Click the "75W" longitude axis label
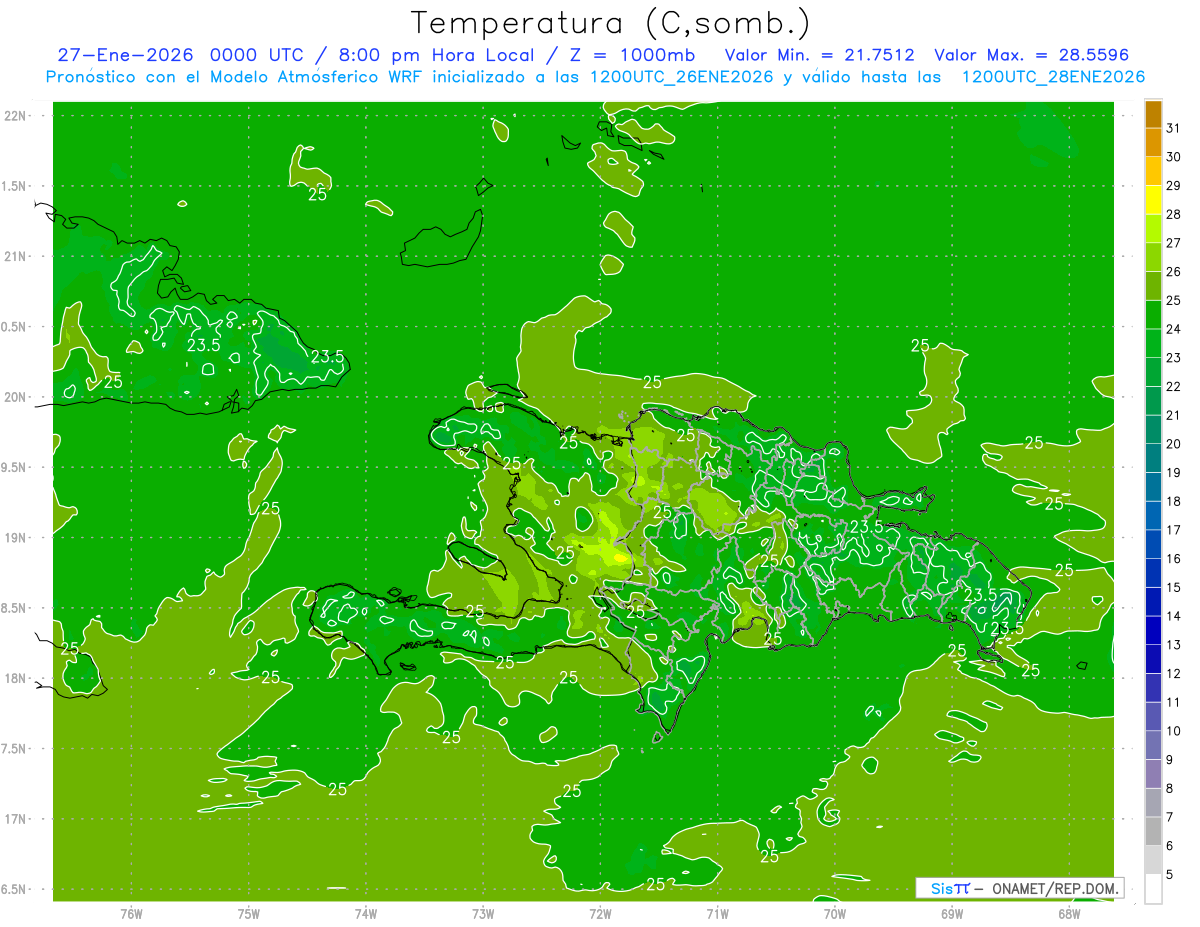This screenshot has width=1200, height=927. (249, 914)
